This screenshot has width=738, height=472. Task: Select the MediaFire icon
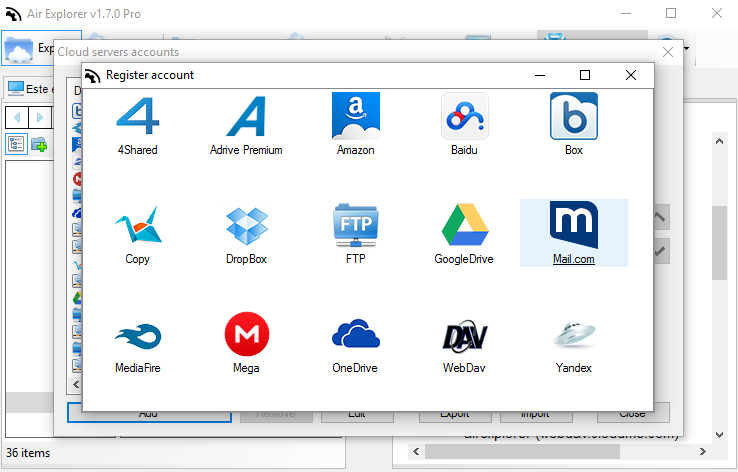coord(137,336)
